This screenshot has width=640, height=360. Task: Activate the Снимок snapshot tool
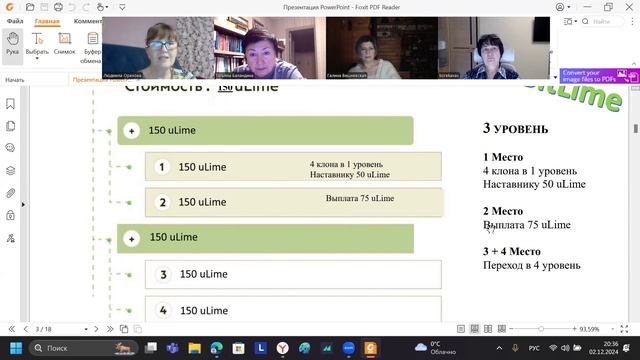point(64,44)
